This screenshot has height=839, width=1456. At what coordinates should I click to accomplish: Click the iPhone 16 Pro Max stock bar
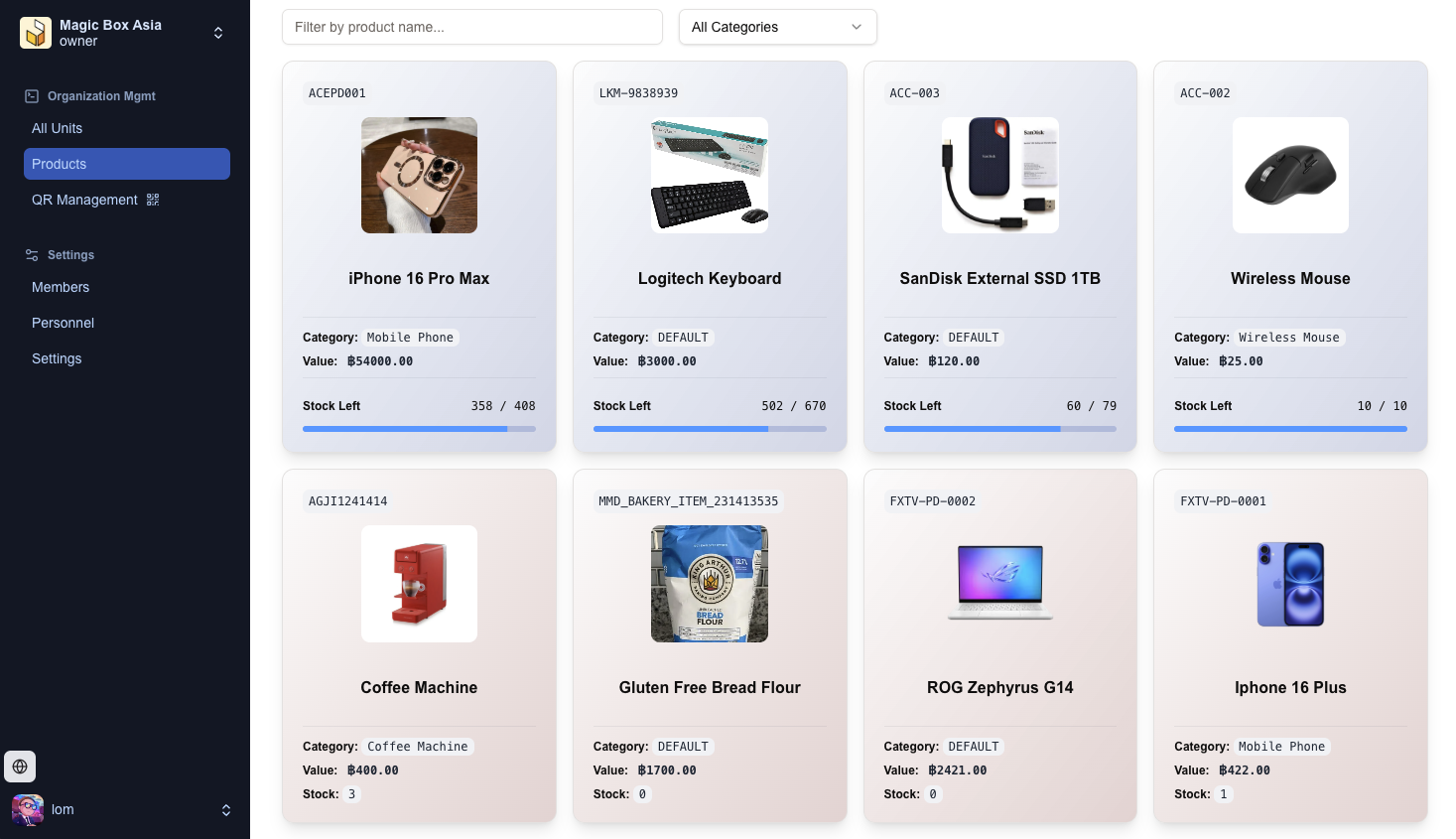(x=419, y=429)
